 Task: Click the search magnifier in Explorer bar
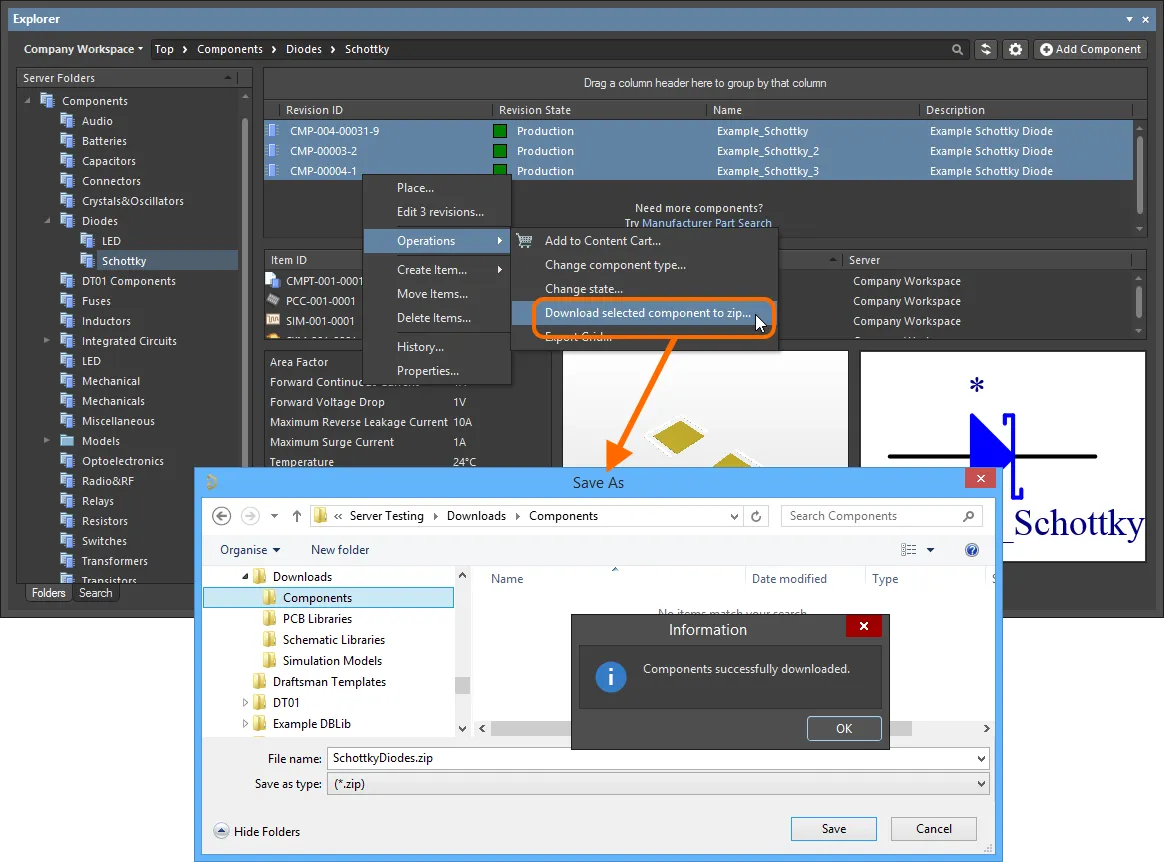click(958, 49)
